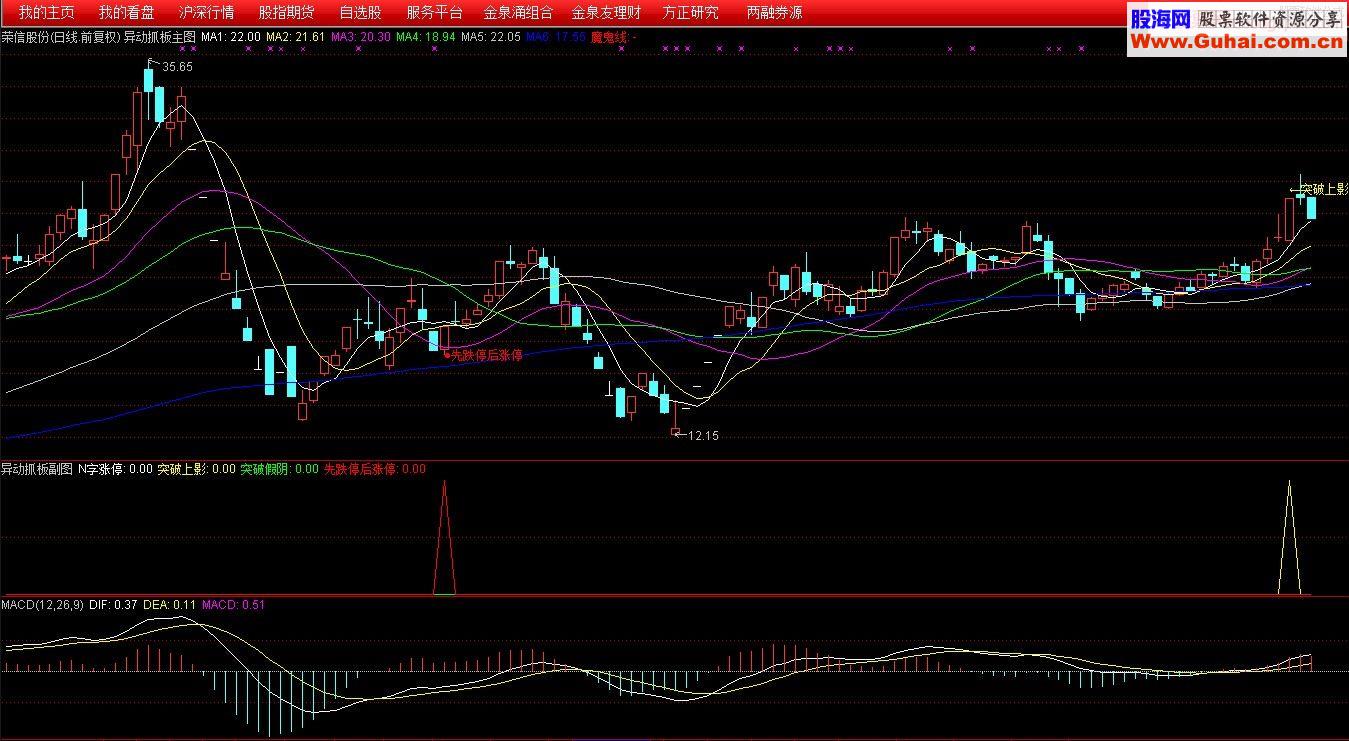The width and height of the screenshot is (1349, 741).
Task: Select 方正研究 menu item
Action: click(x=691, y=13)
